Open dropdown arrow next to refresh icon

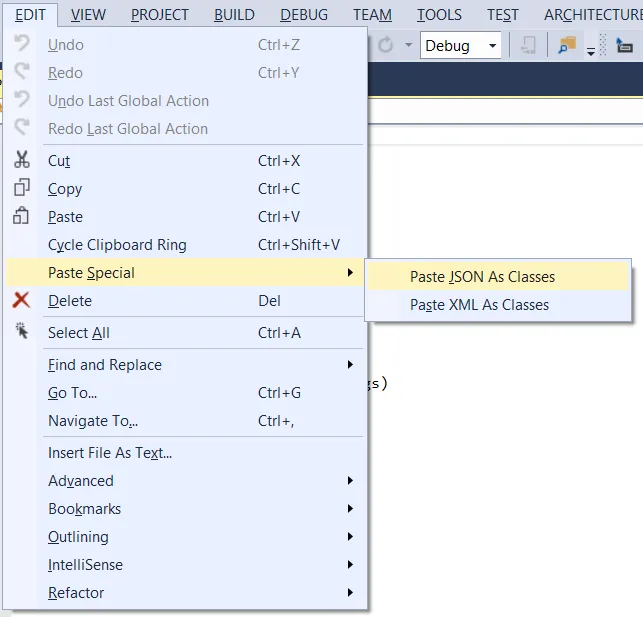tap(408, 45)
